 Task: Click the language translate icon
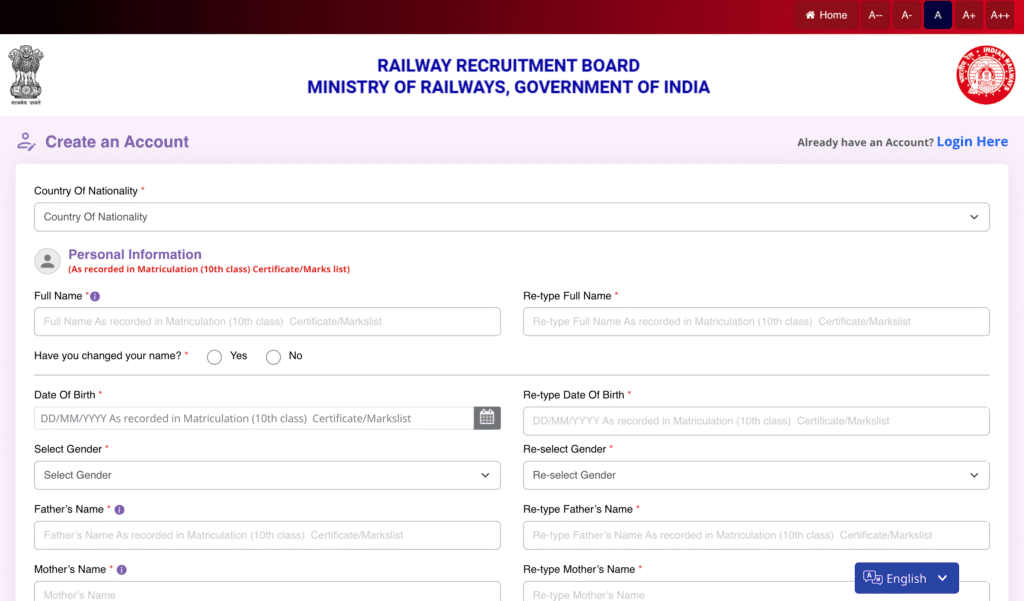pos(873,578)
